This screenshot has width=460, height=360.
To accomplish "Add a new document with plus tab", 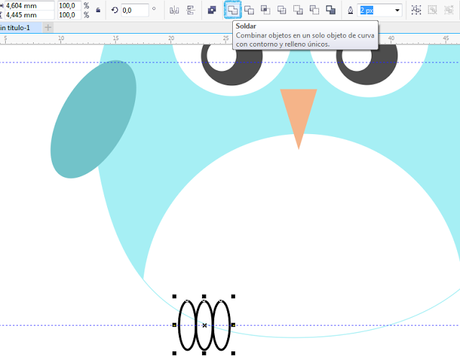I will [48, 28].
